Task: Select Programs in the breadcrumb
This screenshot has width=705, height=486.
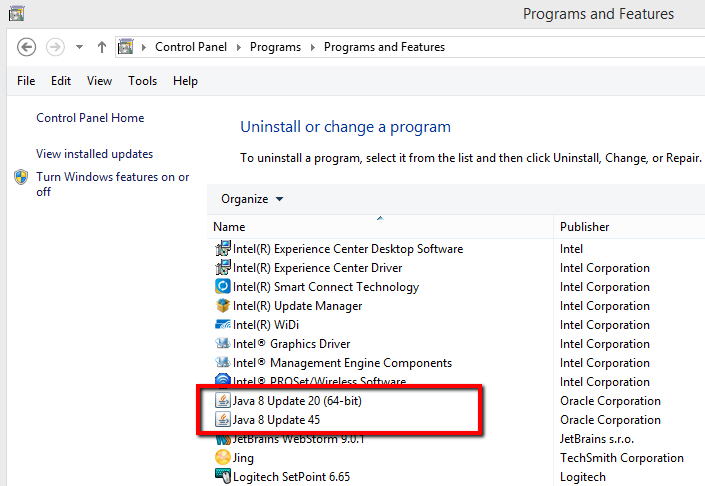Action: tap(275, 47)
